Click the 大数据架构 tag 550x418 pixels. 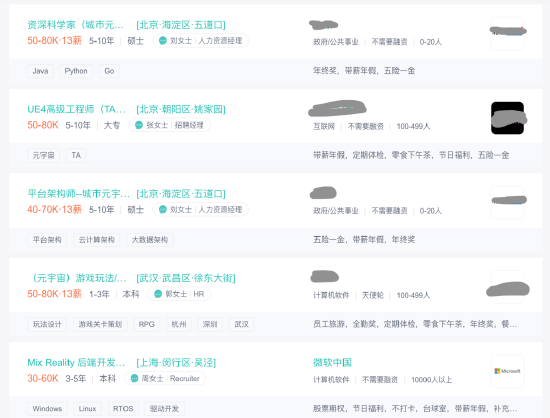point(149,240)
